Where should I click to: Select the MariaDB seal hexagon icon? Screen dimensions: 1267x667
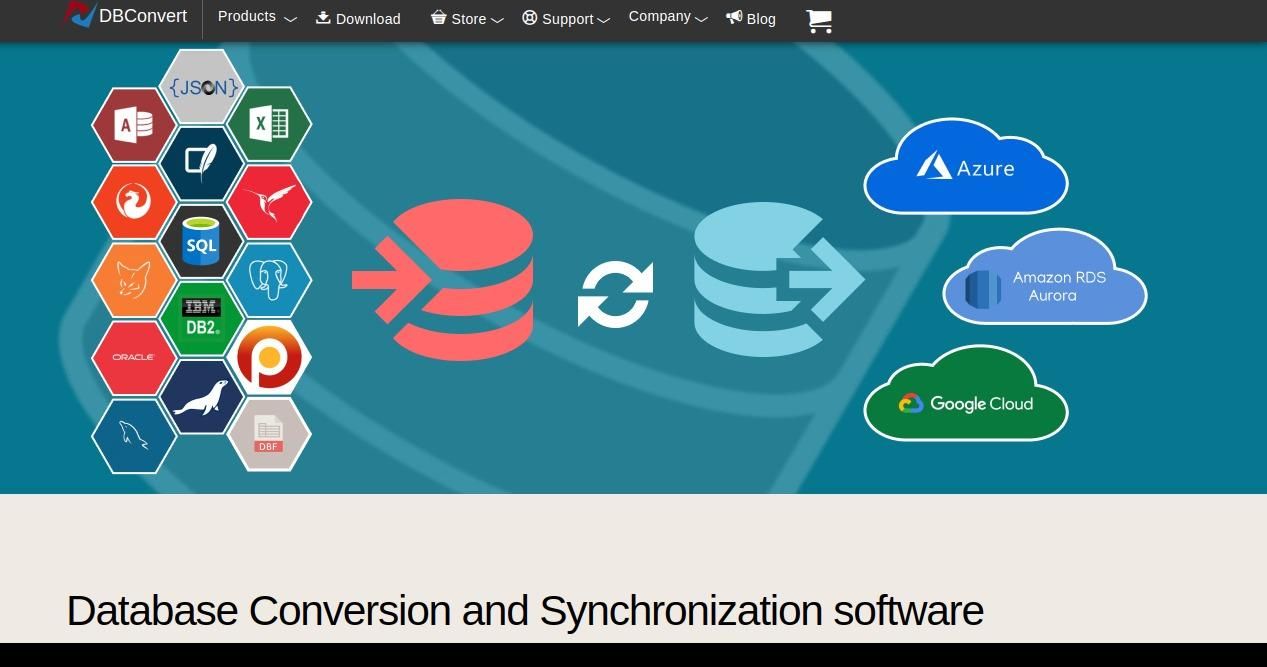pos(202,397)
